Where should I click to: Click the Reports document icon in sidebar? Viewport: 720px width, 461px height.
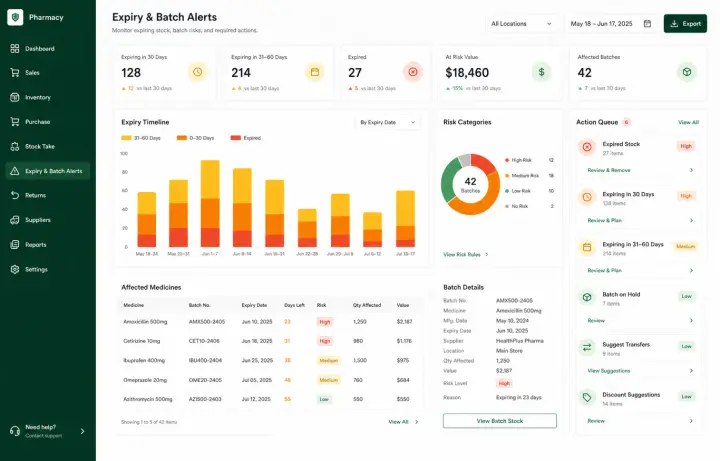(15, 245)
